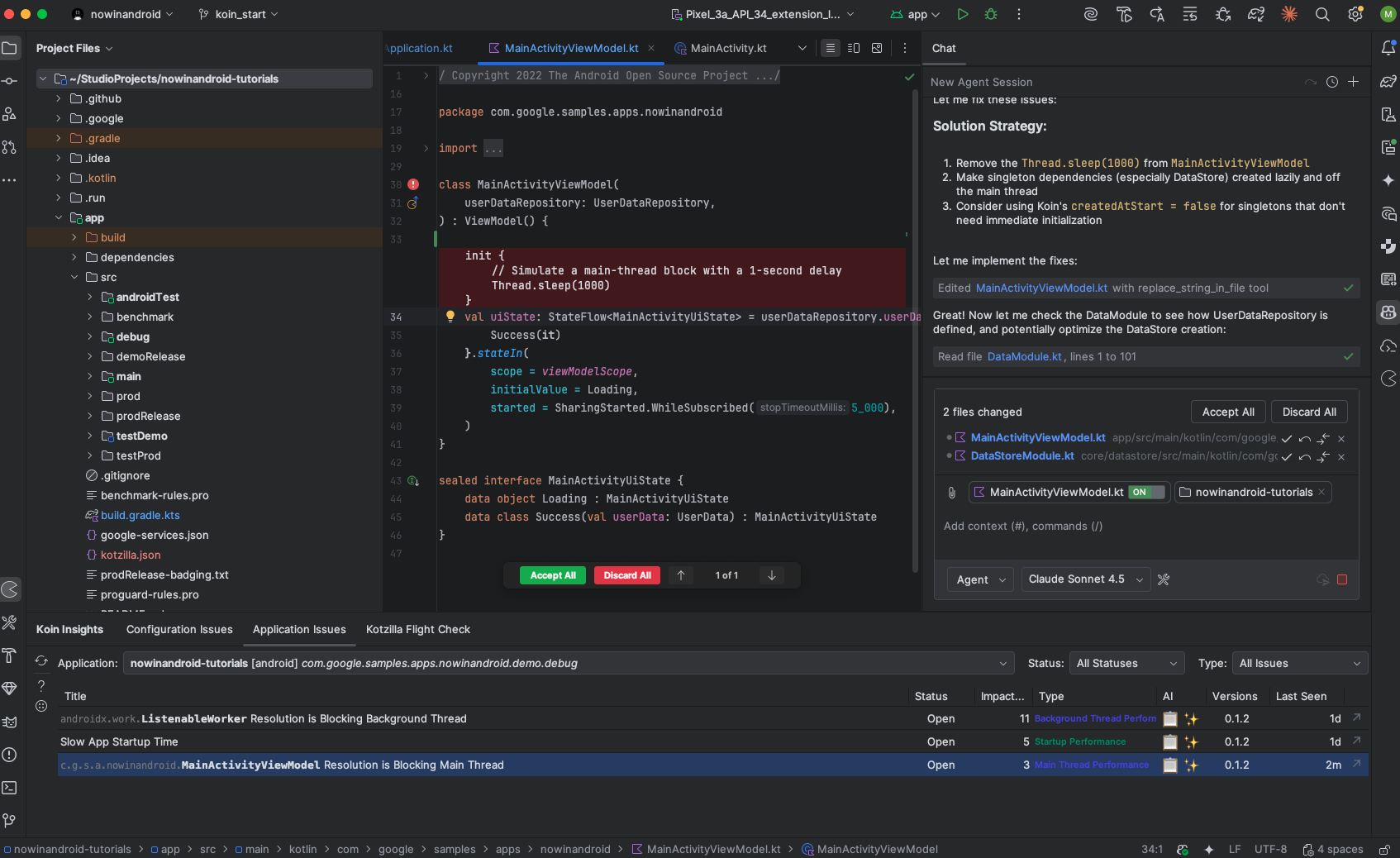
Task: Switch to Kotzilla Flight Check tab
Action: click(x=417, y=630)
